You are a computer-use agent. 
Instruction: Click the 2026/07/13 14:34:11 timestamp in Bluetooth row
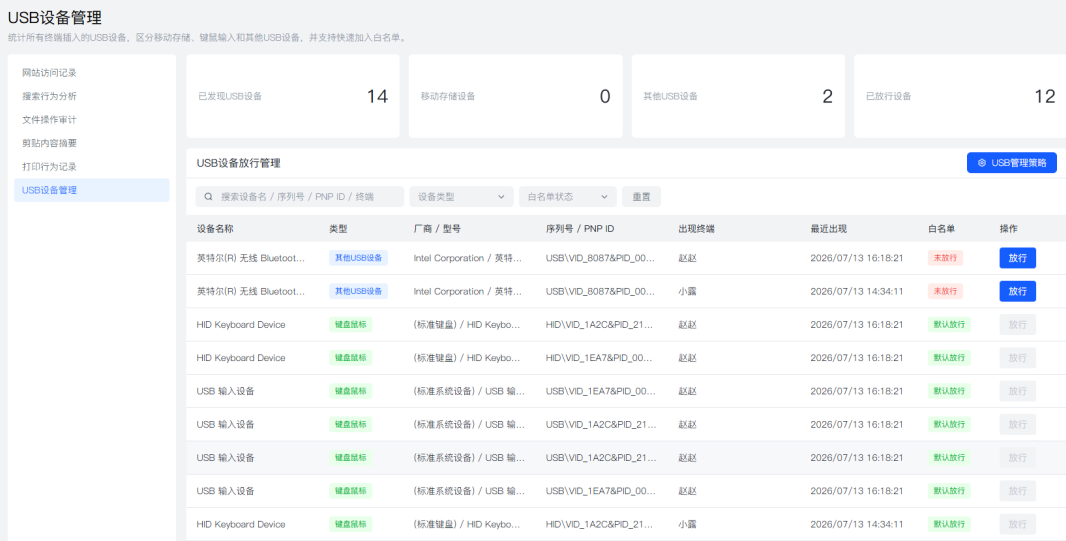857,292
